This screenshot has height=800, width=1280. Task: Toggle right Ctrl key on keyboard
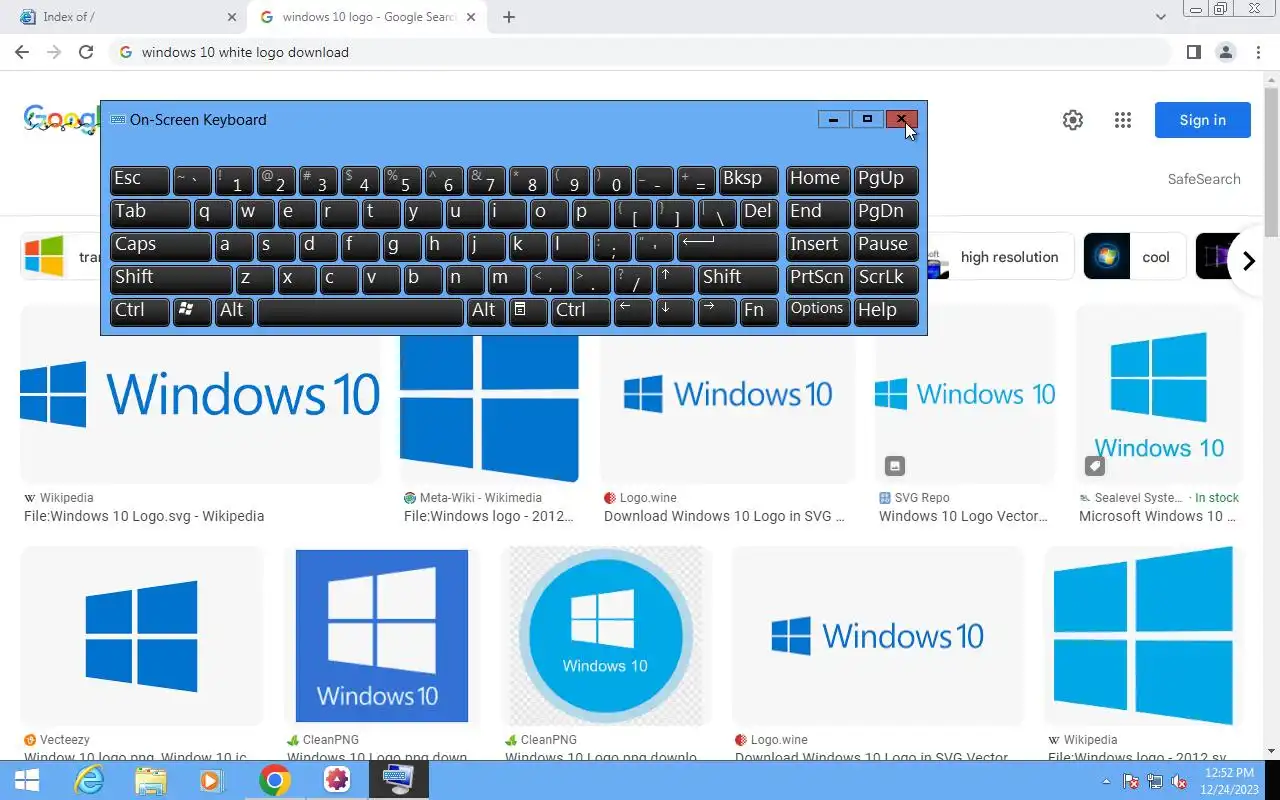coord(580,311)
